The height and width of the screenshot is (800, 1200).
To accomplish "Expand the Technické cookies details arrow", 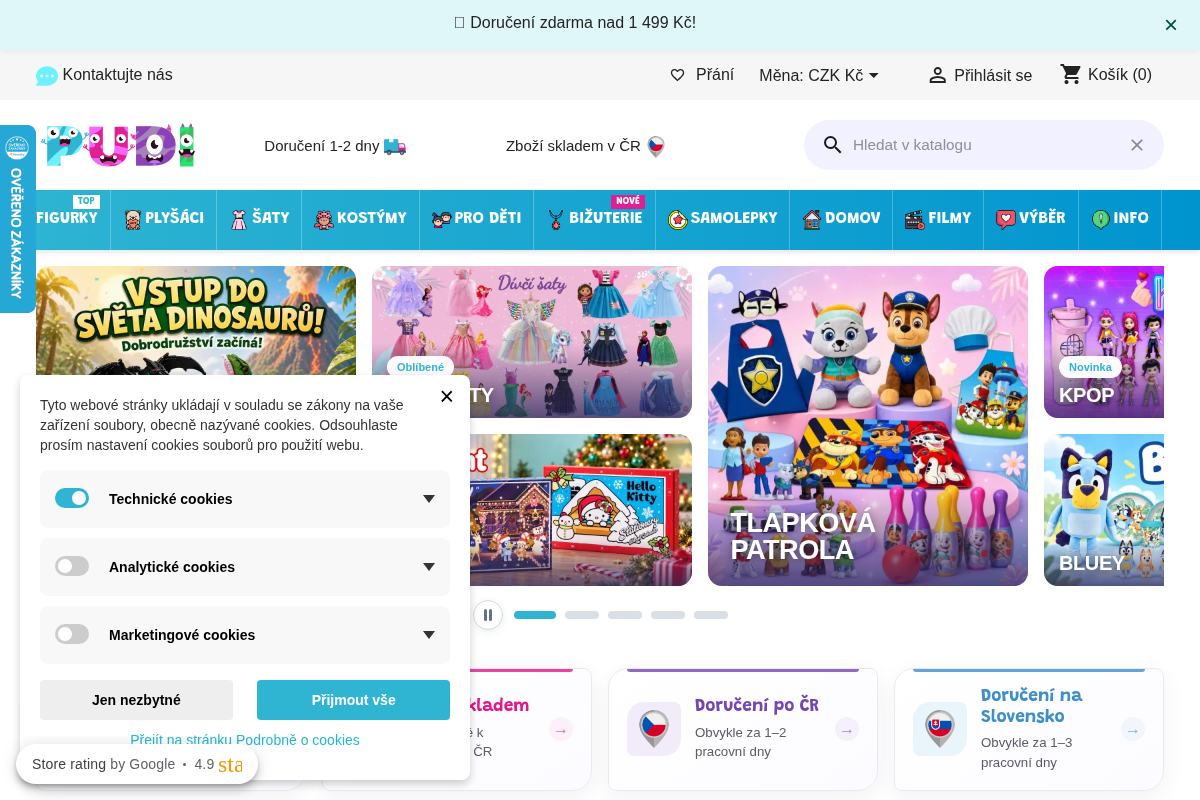I will (429, 499).
